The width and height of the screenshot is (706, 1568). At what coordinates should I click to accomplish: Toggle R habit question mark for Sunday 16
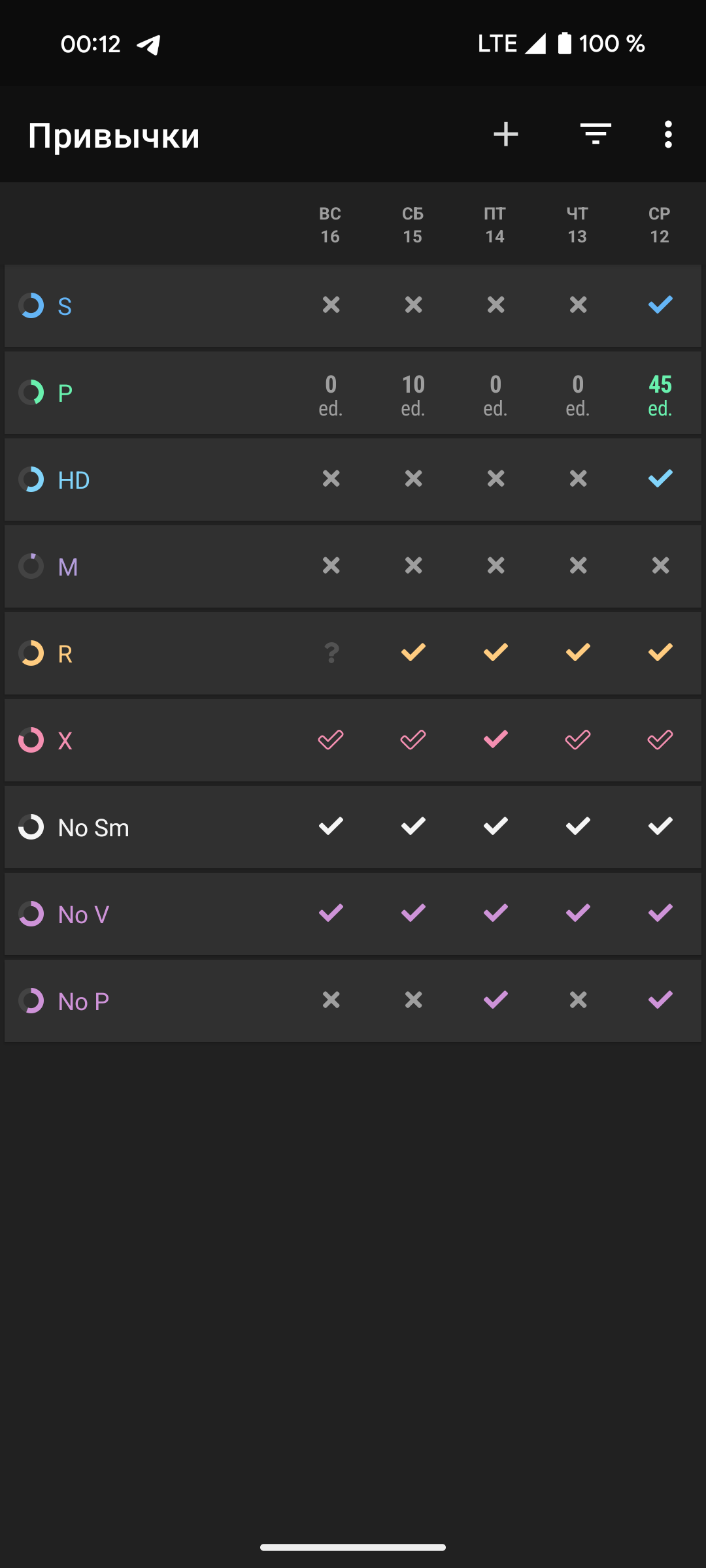331,653
